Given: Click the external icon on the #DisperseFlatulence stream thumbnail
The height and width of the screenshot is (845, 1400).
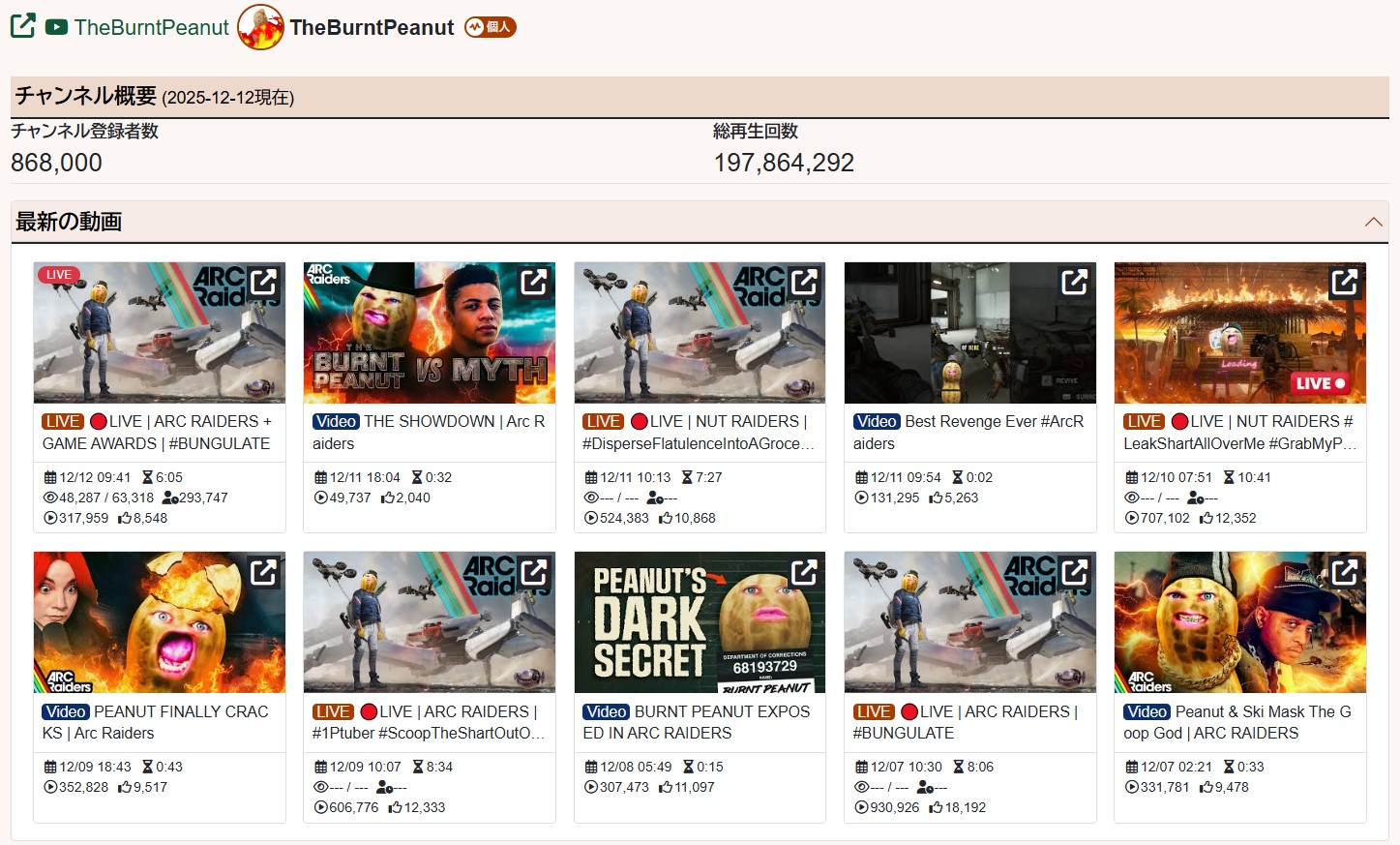Looking at the screenshot, I should (x=803, y=283).
